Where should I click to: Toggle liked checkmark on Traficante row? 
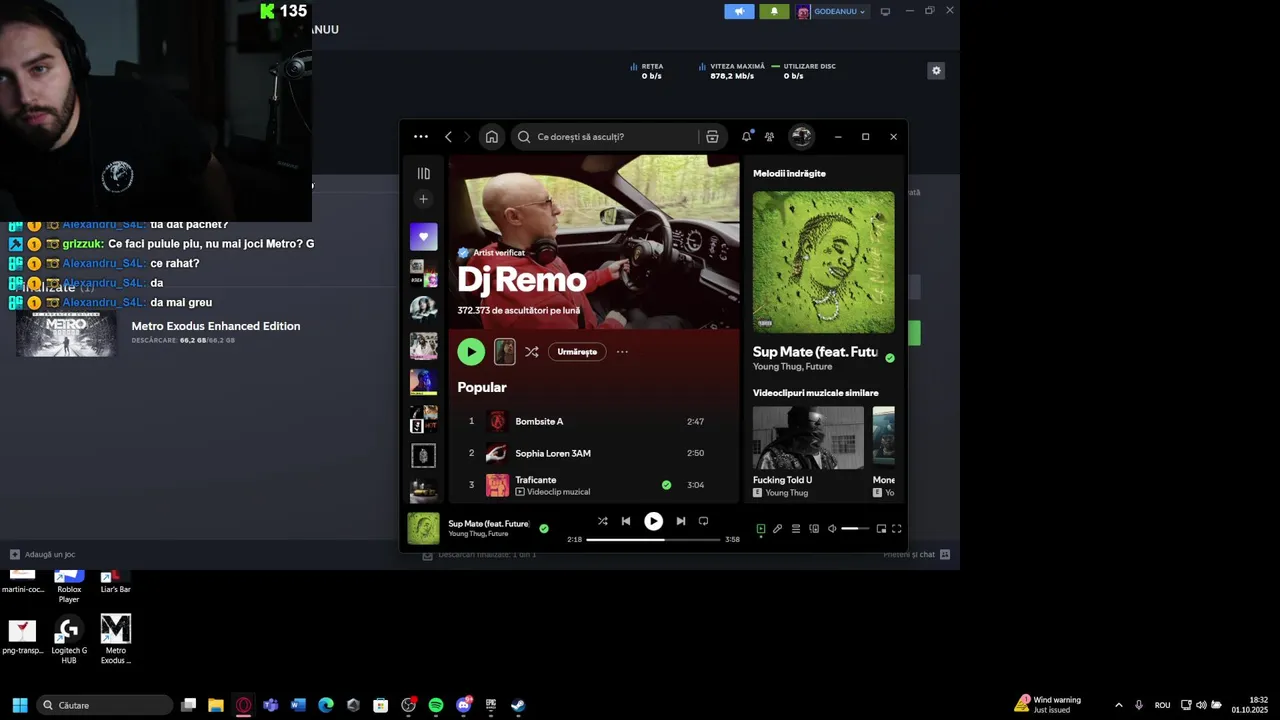666,485
